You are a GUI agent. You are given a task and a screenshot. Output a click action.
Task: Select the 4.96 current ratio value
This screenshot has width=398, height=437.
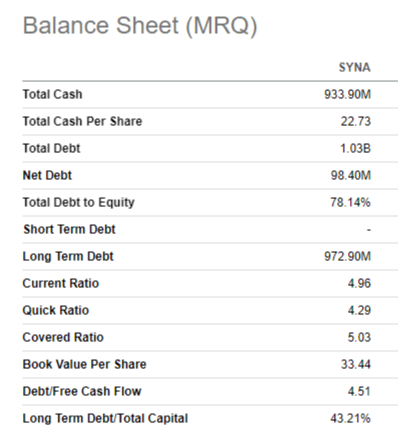(359, 283)
